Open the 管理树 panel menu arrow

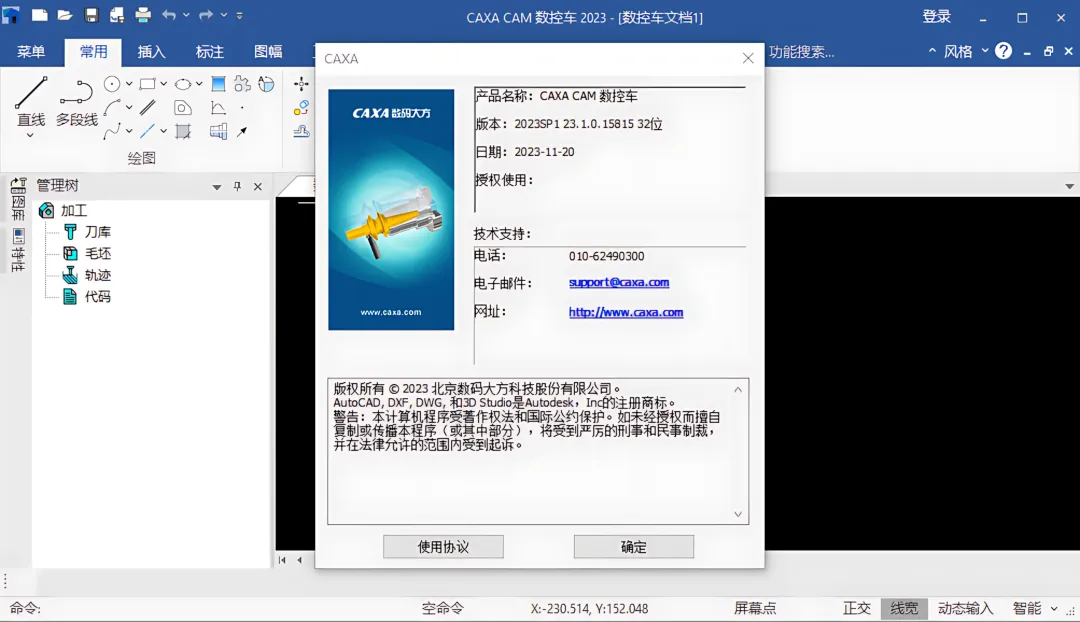click(x=217, y=187)
